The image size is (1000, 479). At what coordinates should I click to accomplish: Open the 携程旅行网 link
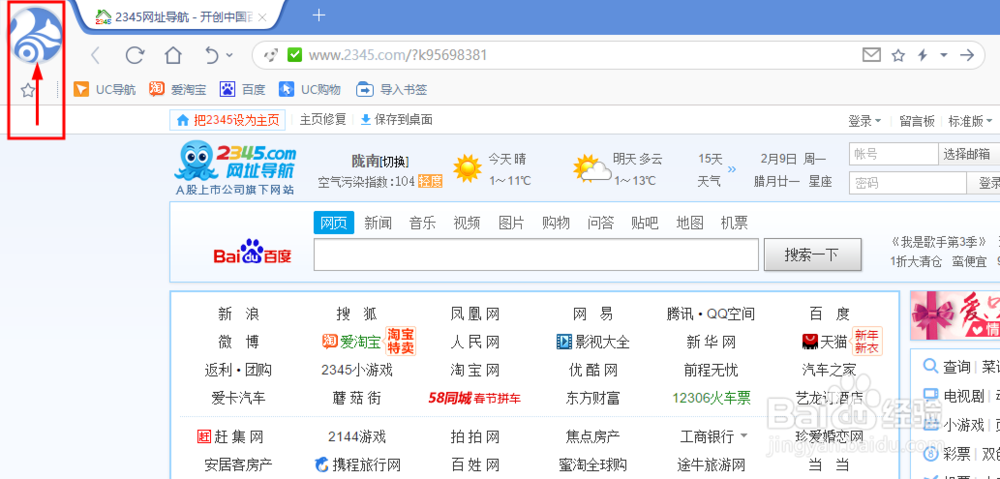tap(358, 464)
